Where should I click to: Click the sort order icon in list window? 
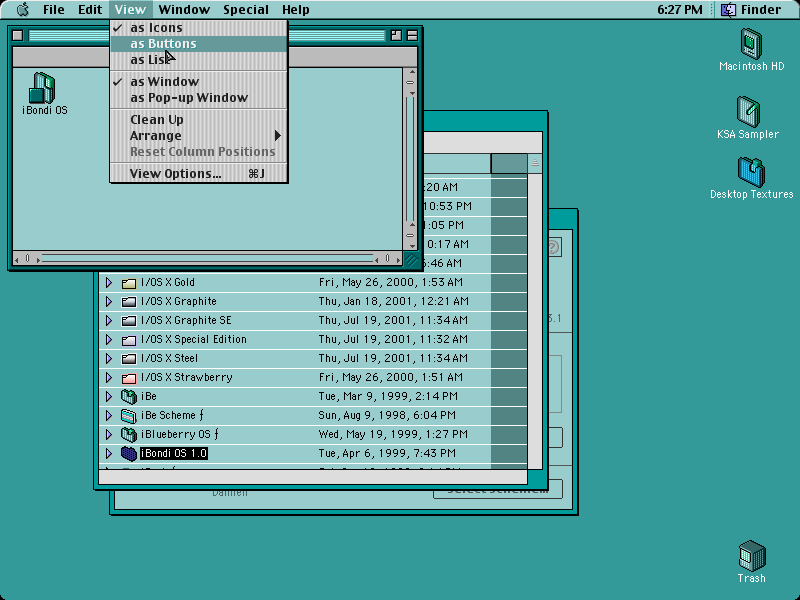(x=535, y=163)
